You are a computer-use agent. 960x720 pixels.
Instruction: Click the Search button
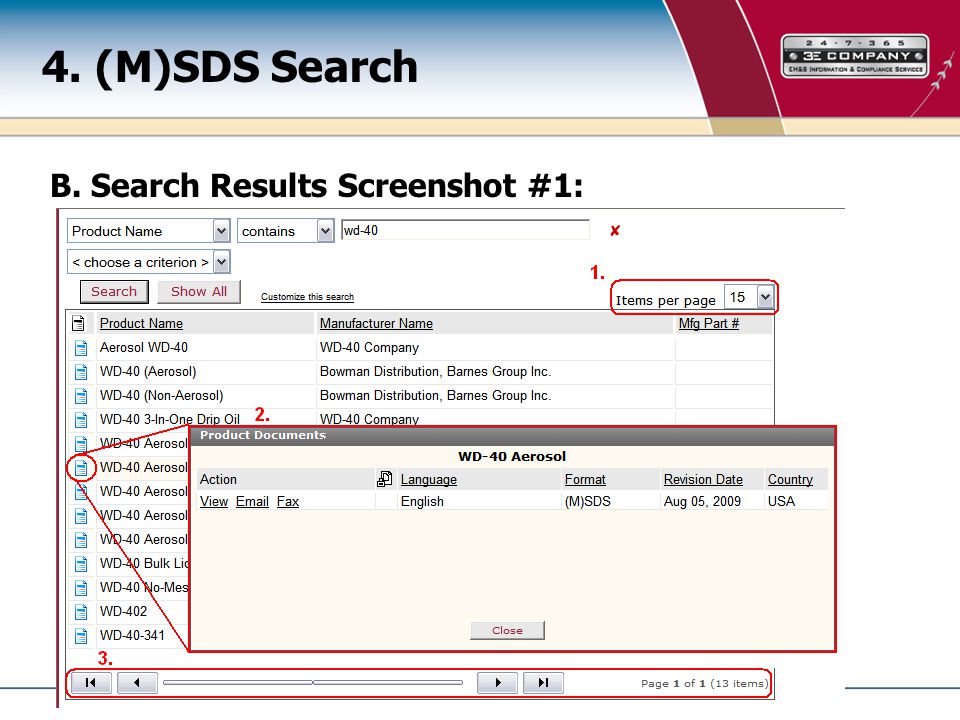[114, 291]
